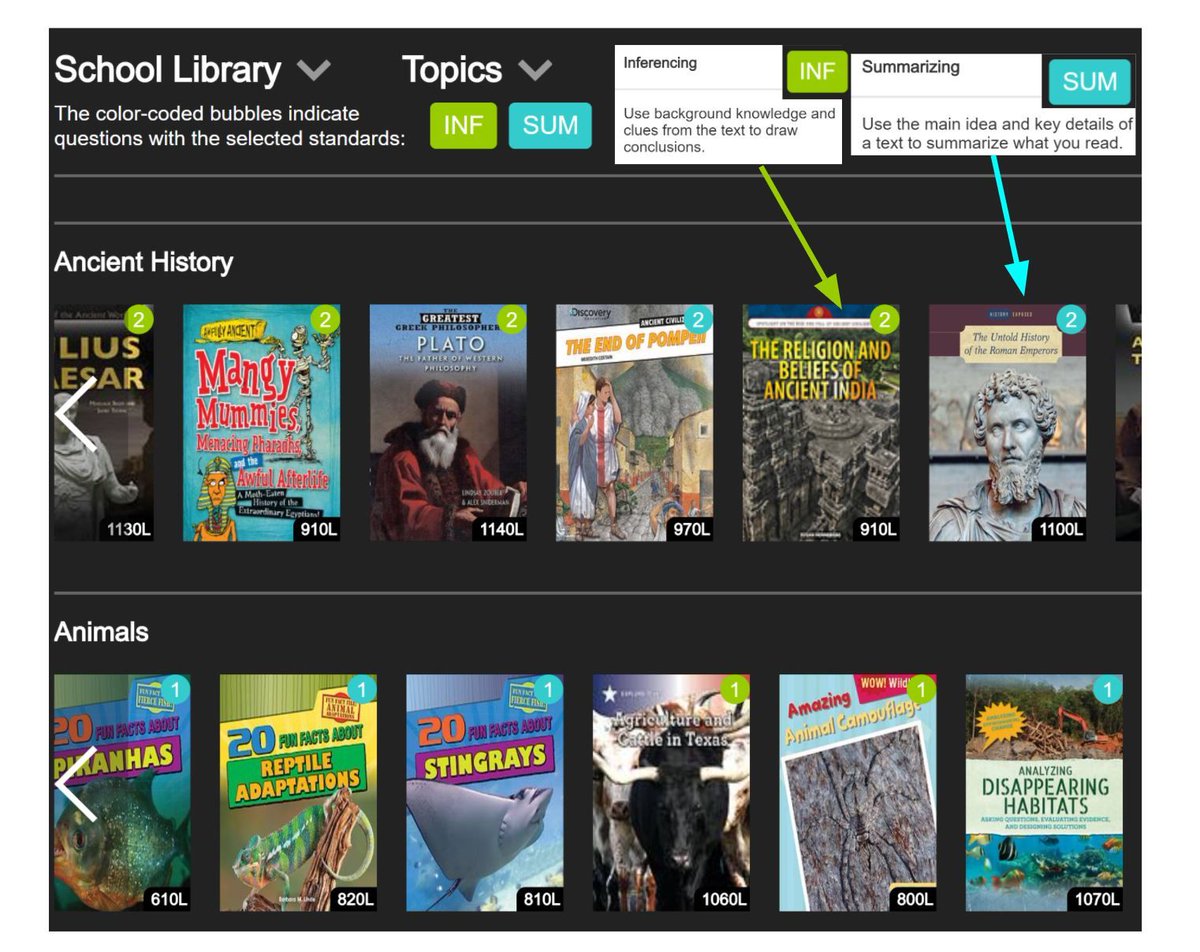Click the Ancient History category heading
Screen dimensions: 1200x952
pos(143,263)
